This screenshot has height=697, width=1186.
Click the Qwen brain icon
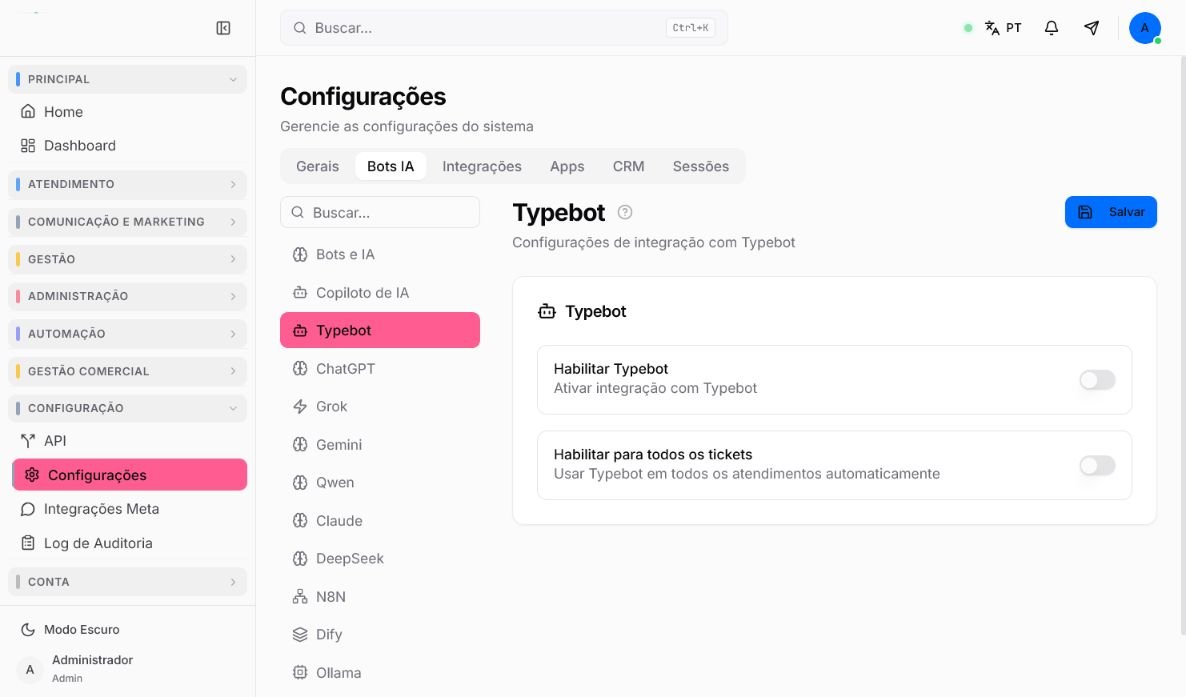point(300,482)
